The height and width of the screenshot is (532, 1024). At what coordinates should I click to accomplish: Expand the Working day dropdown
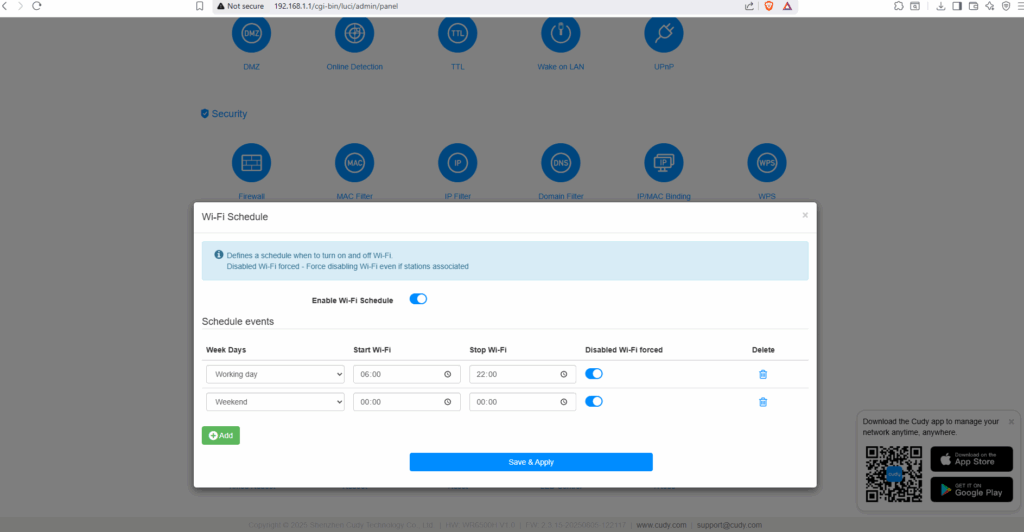click(x=275, y=374)
